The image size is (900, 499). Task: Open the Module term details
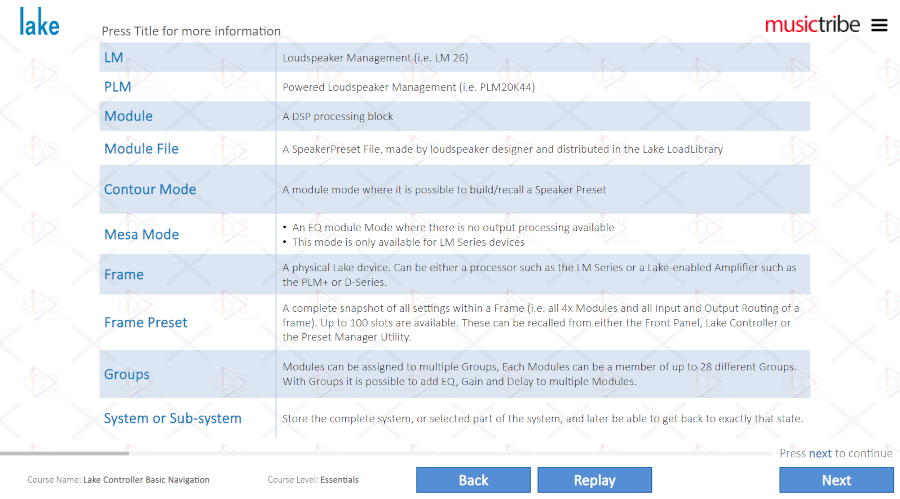click(129, 116)
